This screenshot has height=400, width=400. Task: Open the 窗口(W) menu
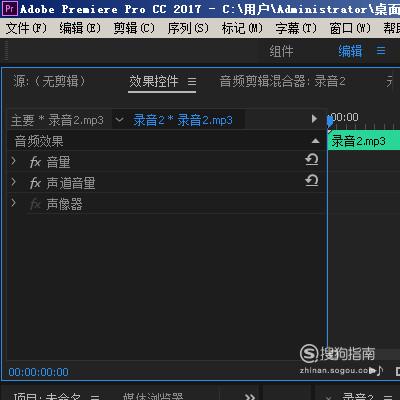pos(350,29)
